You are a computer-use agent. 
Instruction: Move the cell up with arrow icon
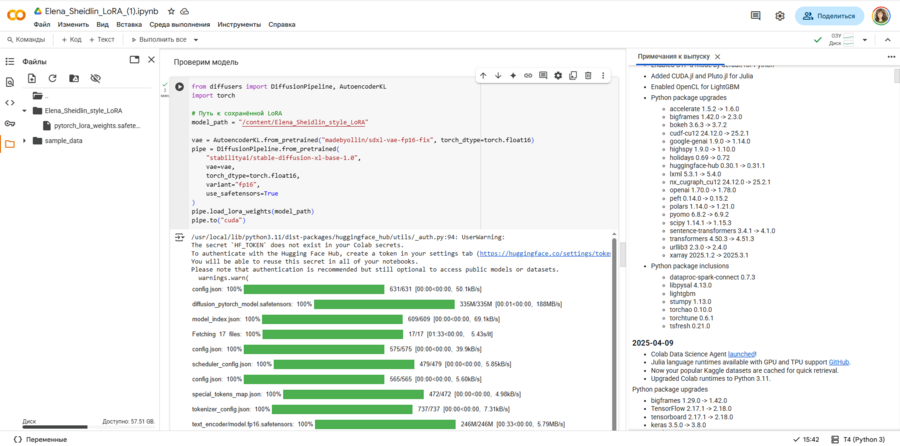click(x=483, y=75)
